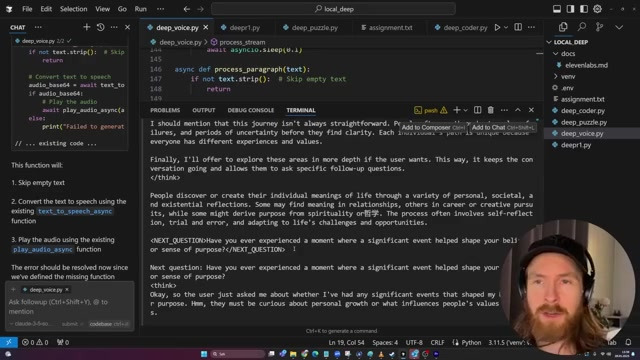Open deepr1.py in explorer
The width and height of the screenshot is (640, 360).
click(576, 145)
